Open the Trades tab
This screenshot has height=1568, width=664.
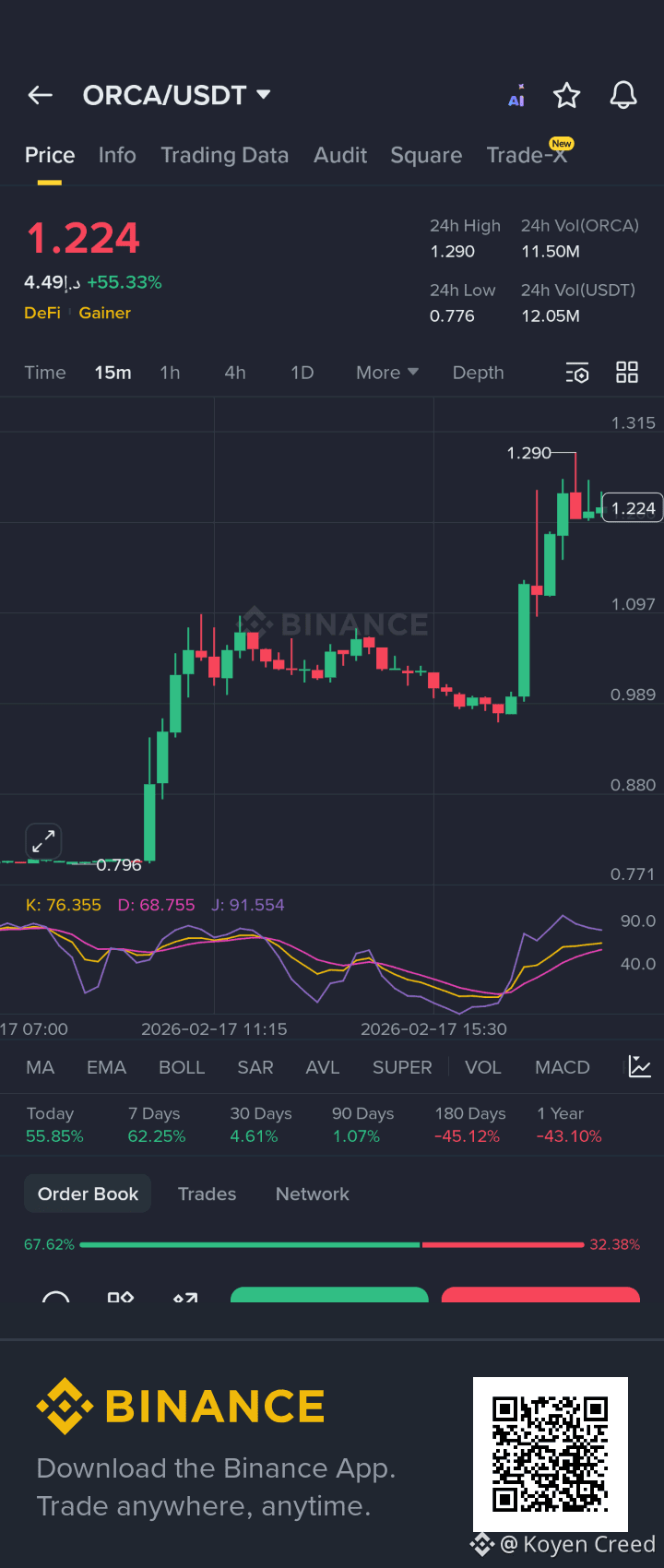[207, 1194]
